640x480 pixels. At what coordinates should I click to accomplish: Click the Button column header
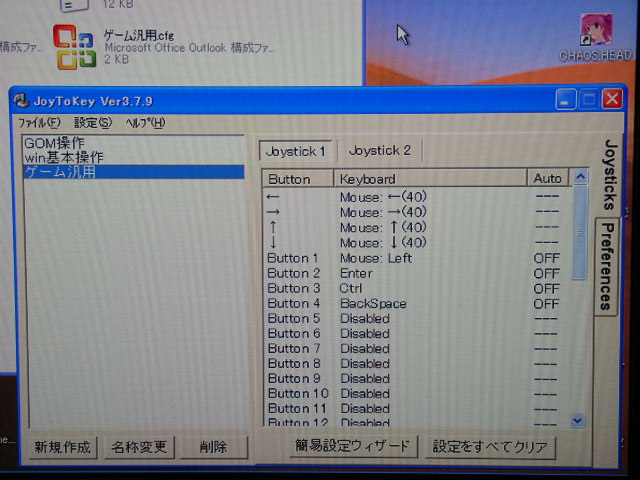click(x=298, y=179)
